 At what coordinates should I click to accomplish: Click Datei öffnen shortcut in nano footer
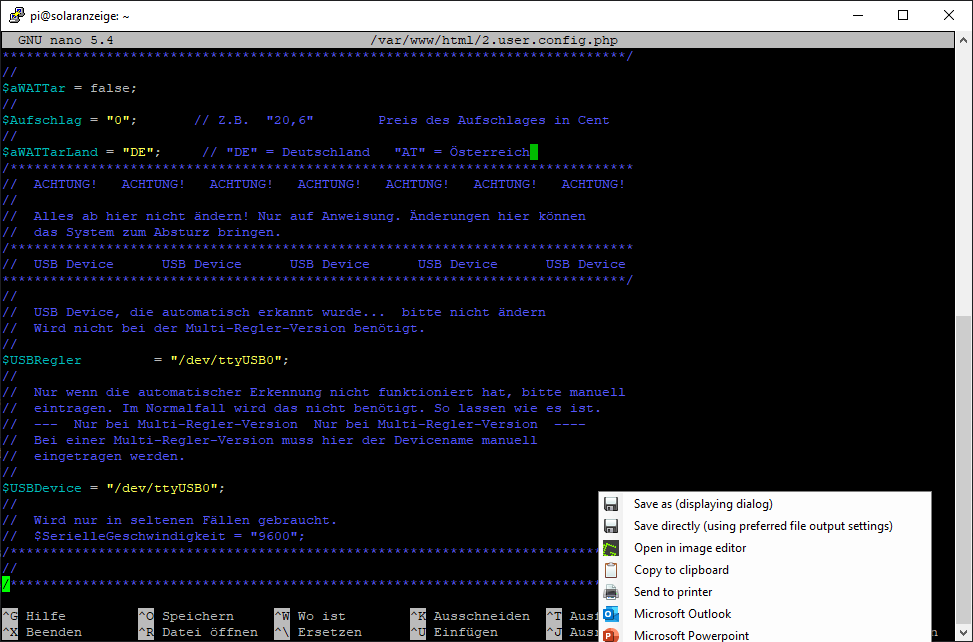[209, 632]
